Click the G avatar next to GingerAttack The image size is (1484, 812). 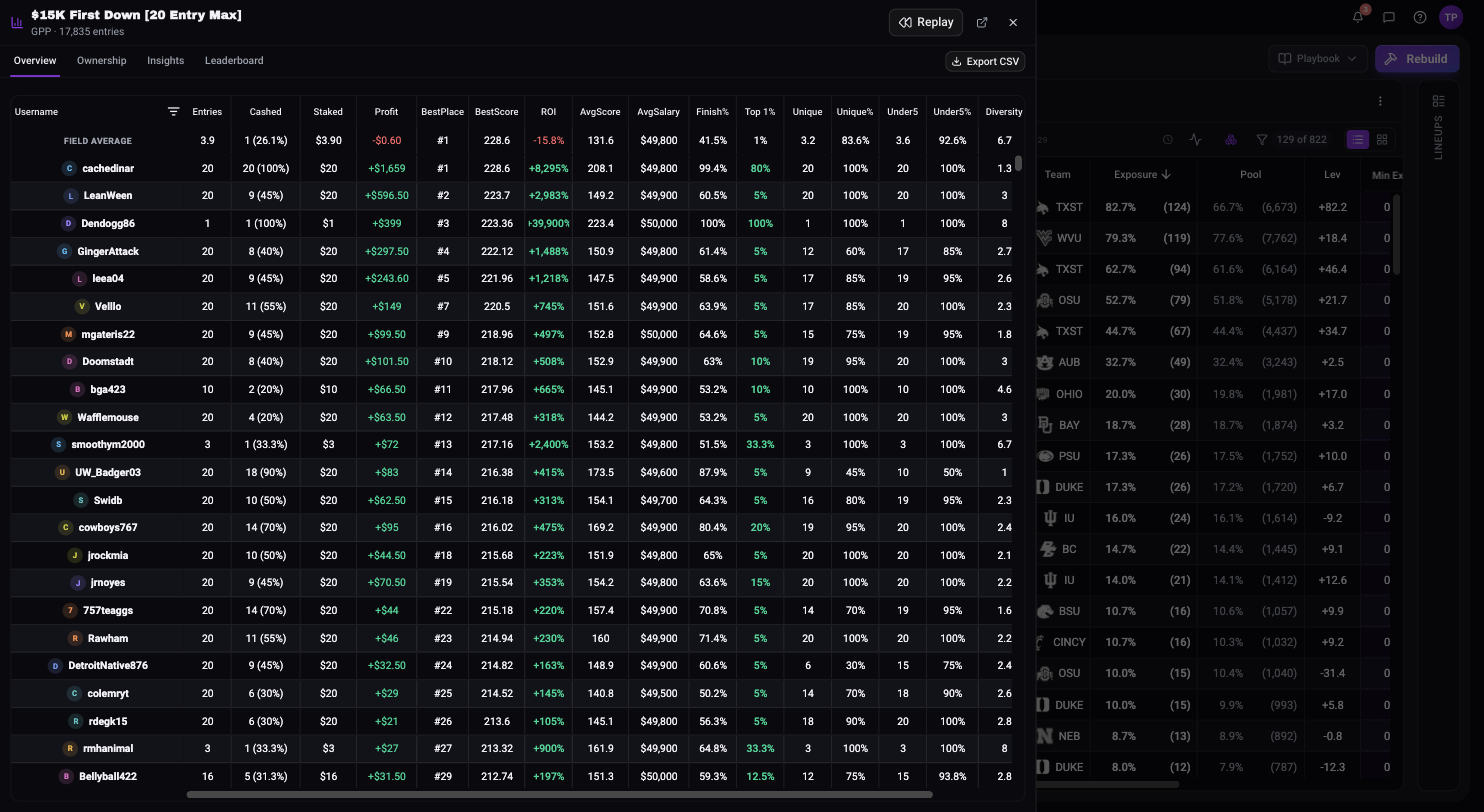(64, 252)
